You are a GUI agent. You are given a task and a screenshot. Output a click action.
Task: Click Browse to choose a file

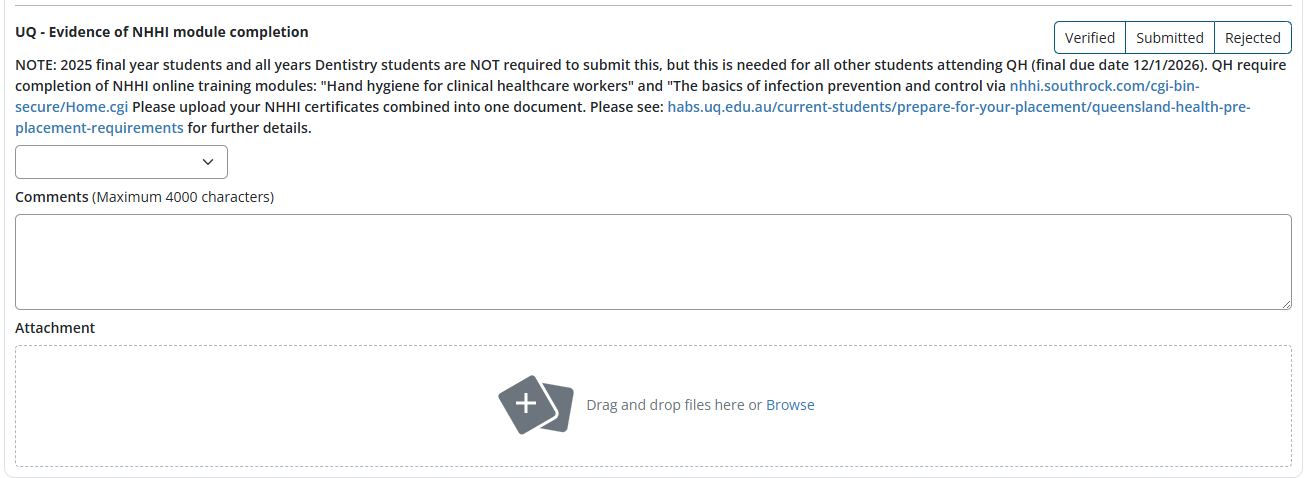(x=790, y=405)
